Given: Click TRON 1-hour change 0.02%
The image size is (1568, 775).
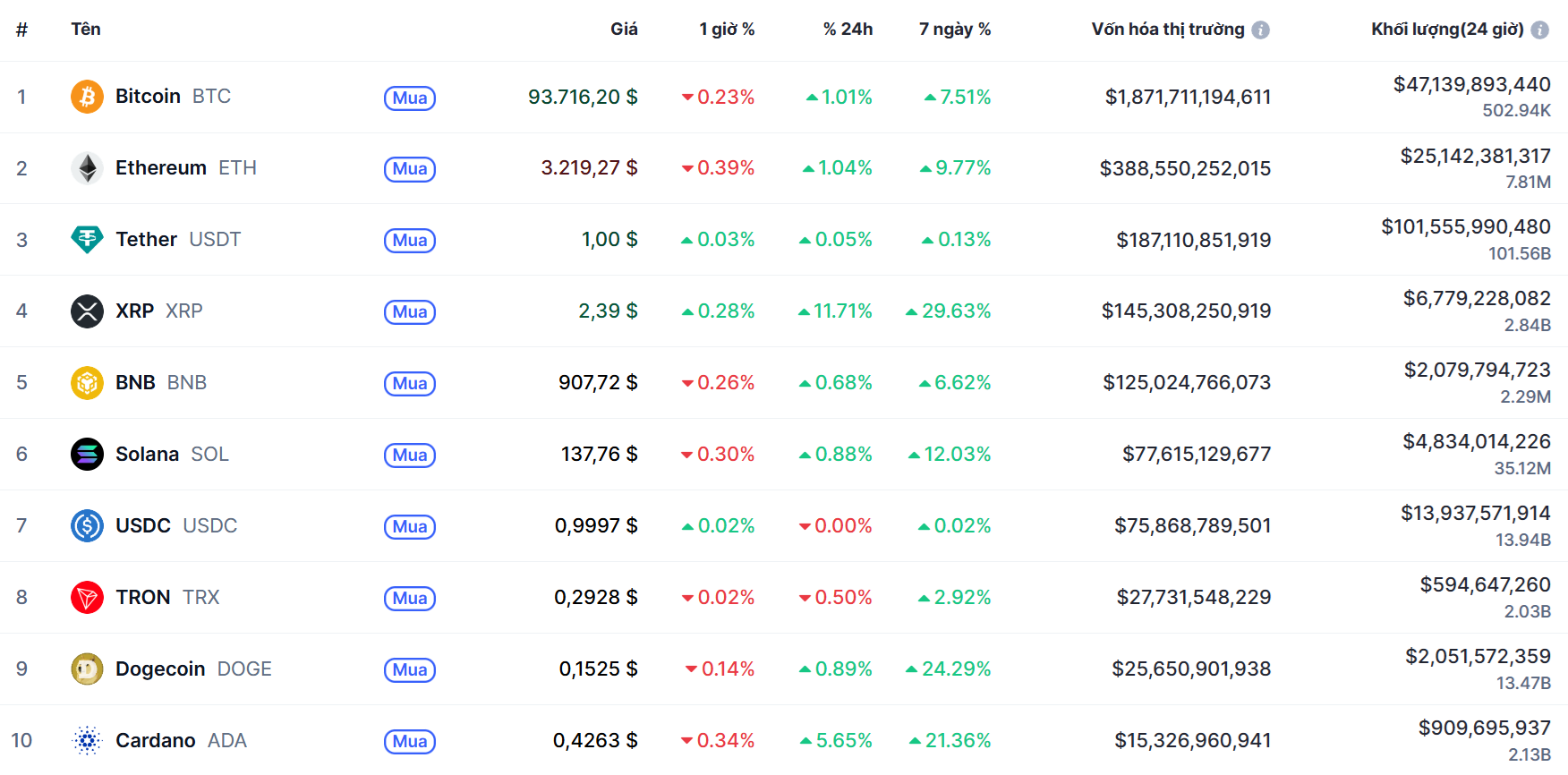Looking at the screenshot, I should coord(718,598).
